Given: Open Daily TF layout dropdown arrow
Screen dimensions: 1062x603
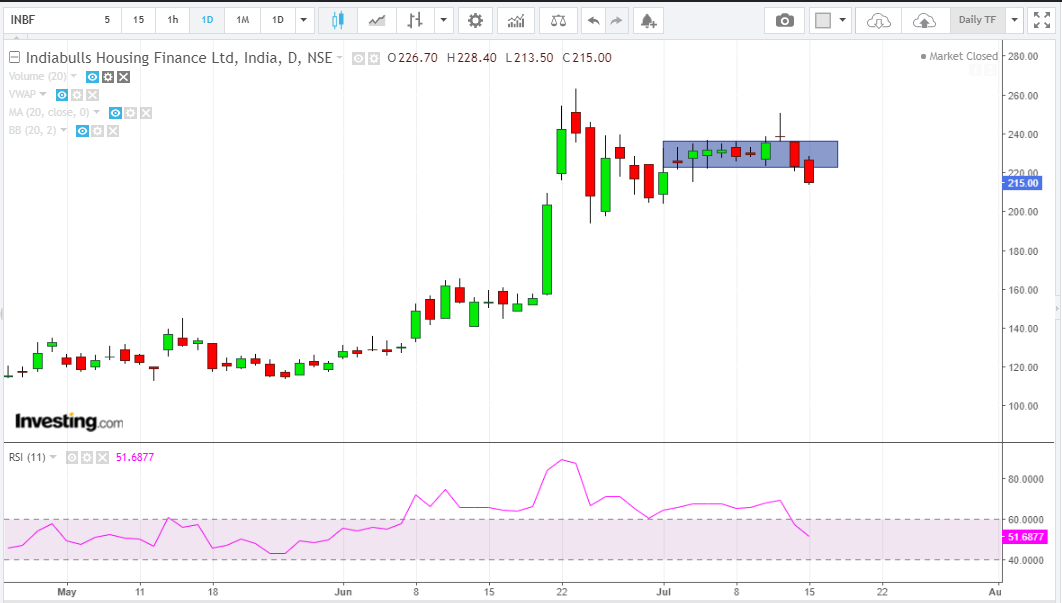Looking at the screenshot, I should (1014, 20).
